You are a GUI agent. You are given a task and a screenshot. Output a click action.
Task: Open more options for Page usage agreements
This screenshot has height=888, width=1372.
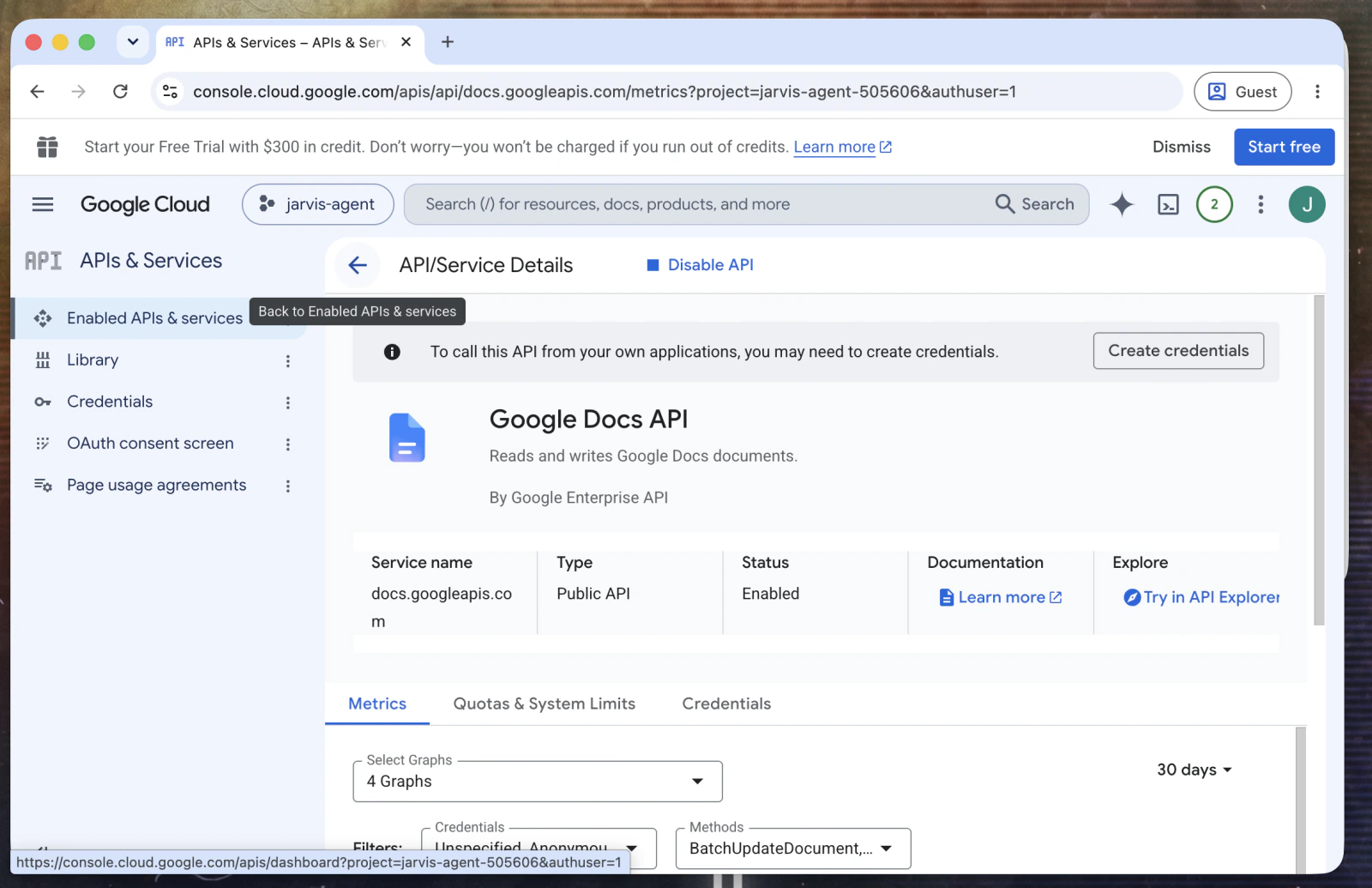[288, 486]
